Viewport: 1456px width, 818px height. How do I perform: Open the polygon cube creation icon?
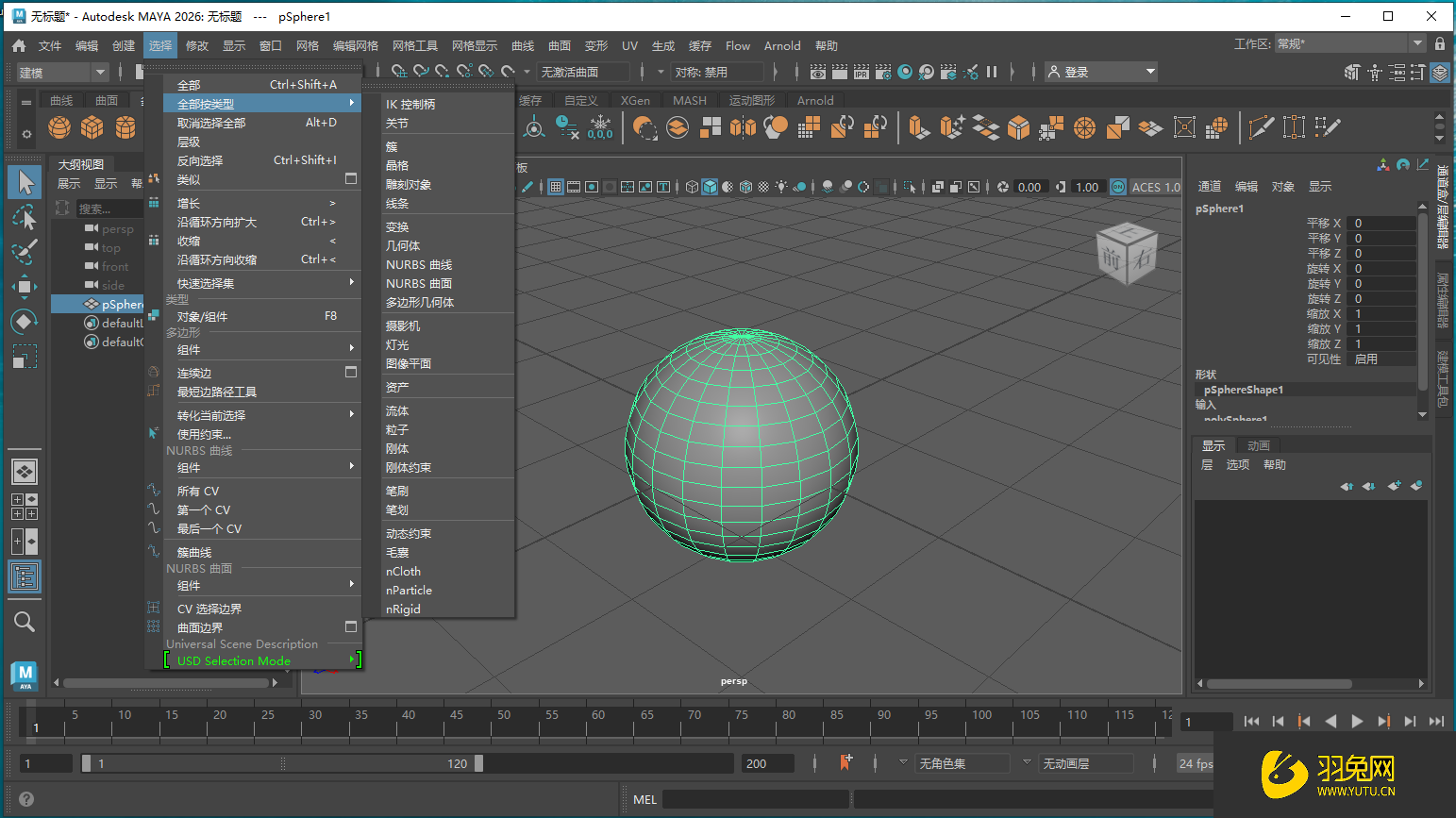tap(90, 127)
